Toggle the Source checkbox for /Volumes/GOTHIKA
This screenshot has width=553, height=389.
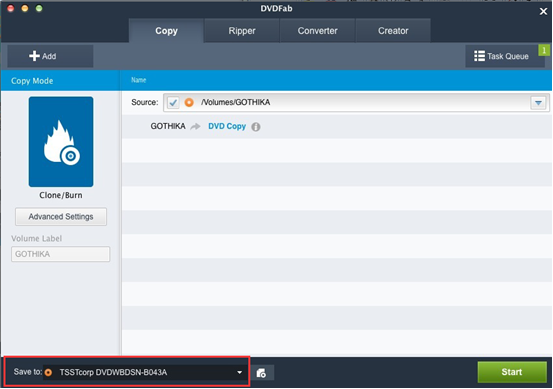point(173,102)
